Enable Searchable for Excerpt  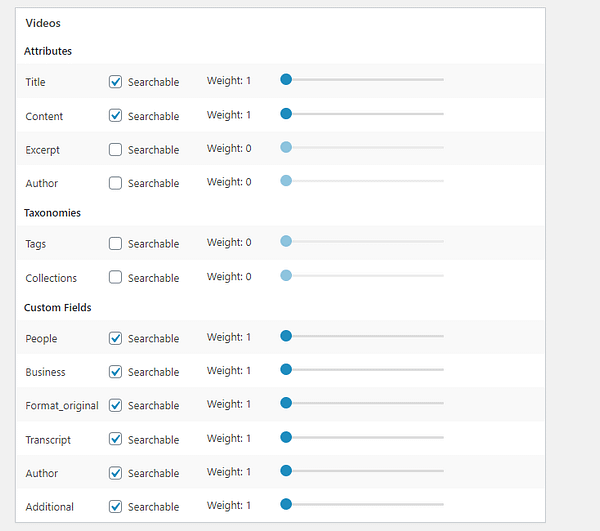[115, 150]
